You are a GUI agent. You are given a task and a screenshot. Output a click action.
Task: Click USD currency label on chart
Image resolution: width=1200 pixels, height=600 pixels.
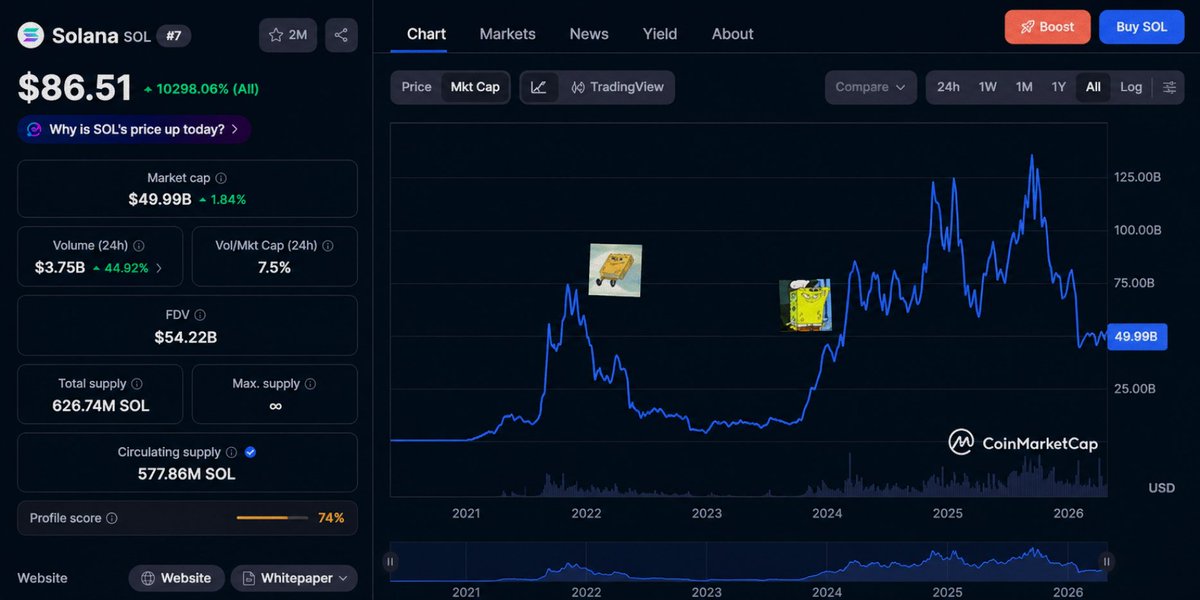point(1161,488)
